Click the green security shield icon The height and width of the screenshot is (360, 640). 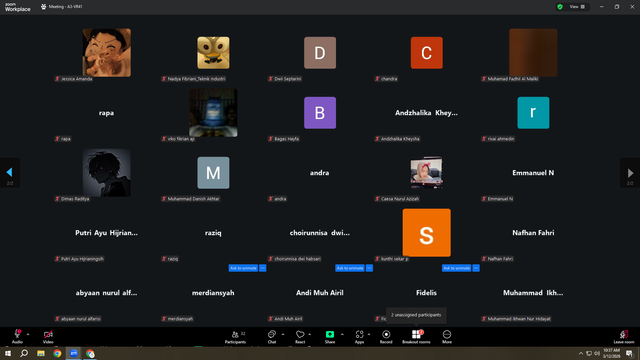tap(560, 7)
